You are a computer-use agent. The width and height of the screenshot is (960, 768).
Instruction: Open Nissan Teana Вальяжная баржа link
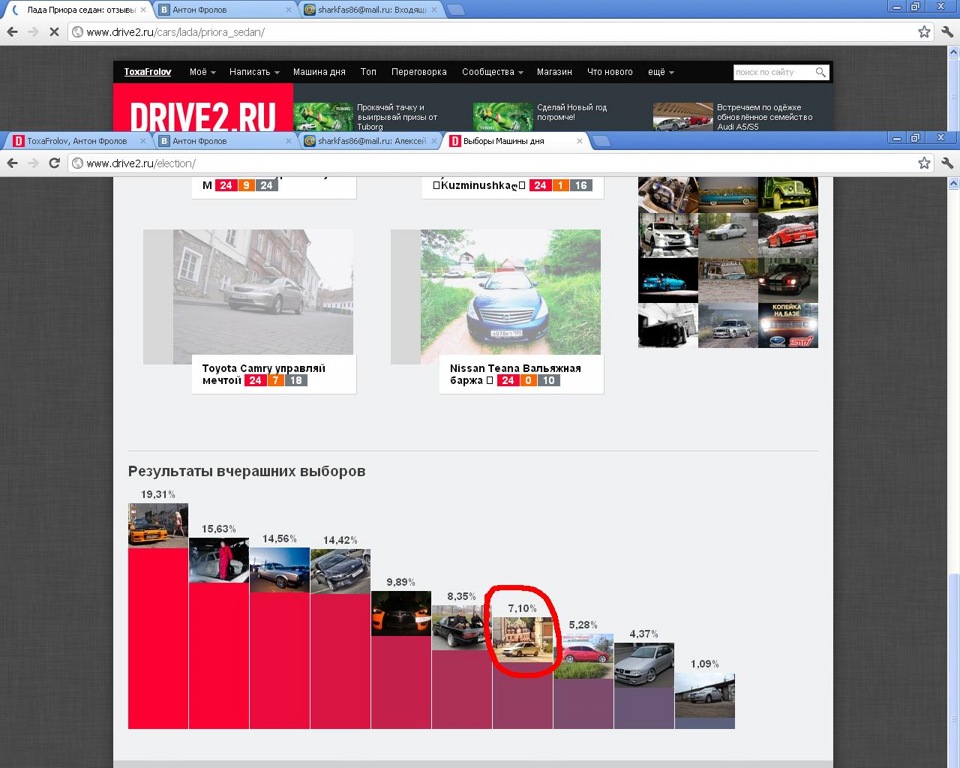pyautogui.click(x=515, y=374)
